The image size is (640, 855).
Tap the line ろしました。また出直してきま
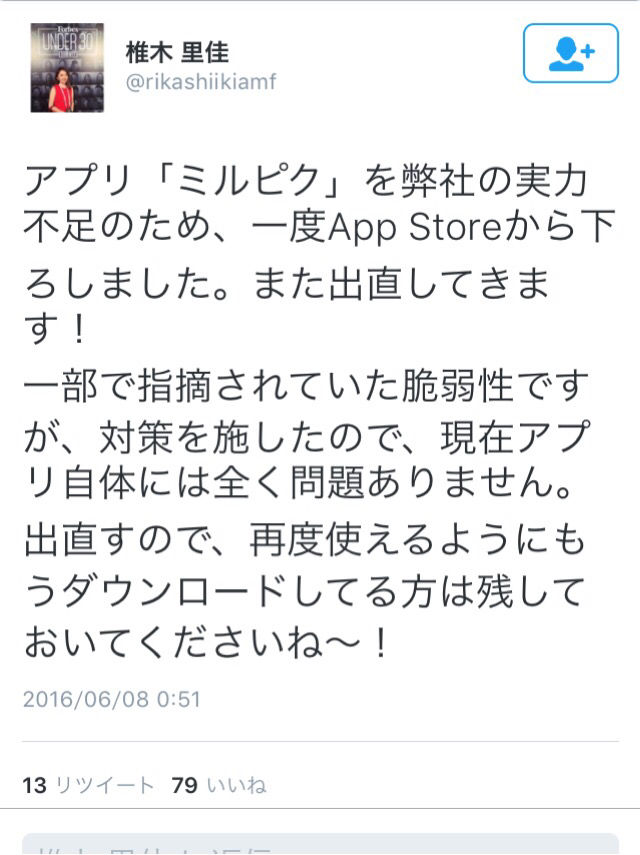(x=287, y=283)
